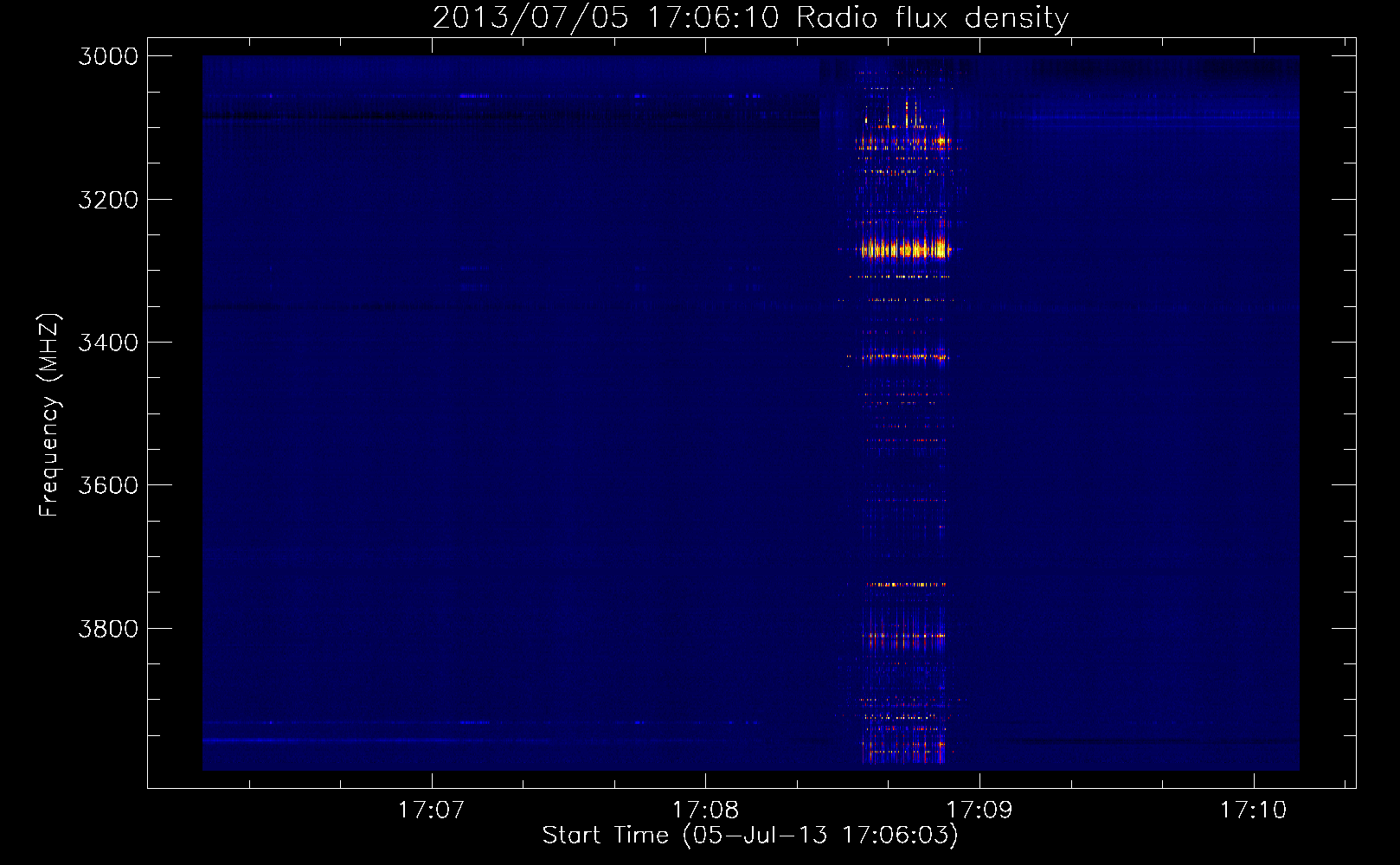Click the plot title '2013/07/05 17:06:10 Radio flux density'

[x=750, y=17]
